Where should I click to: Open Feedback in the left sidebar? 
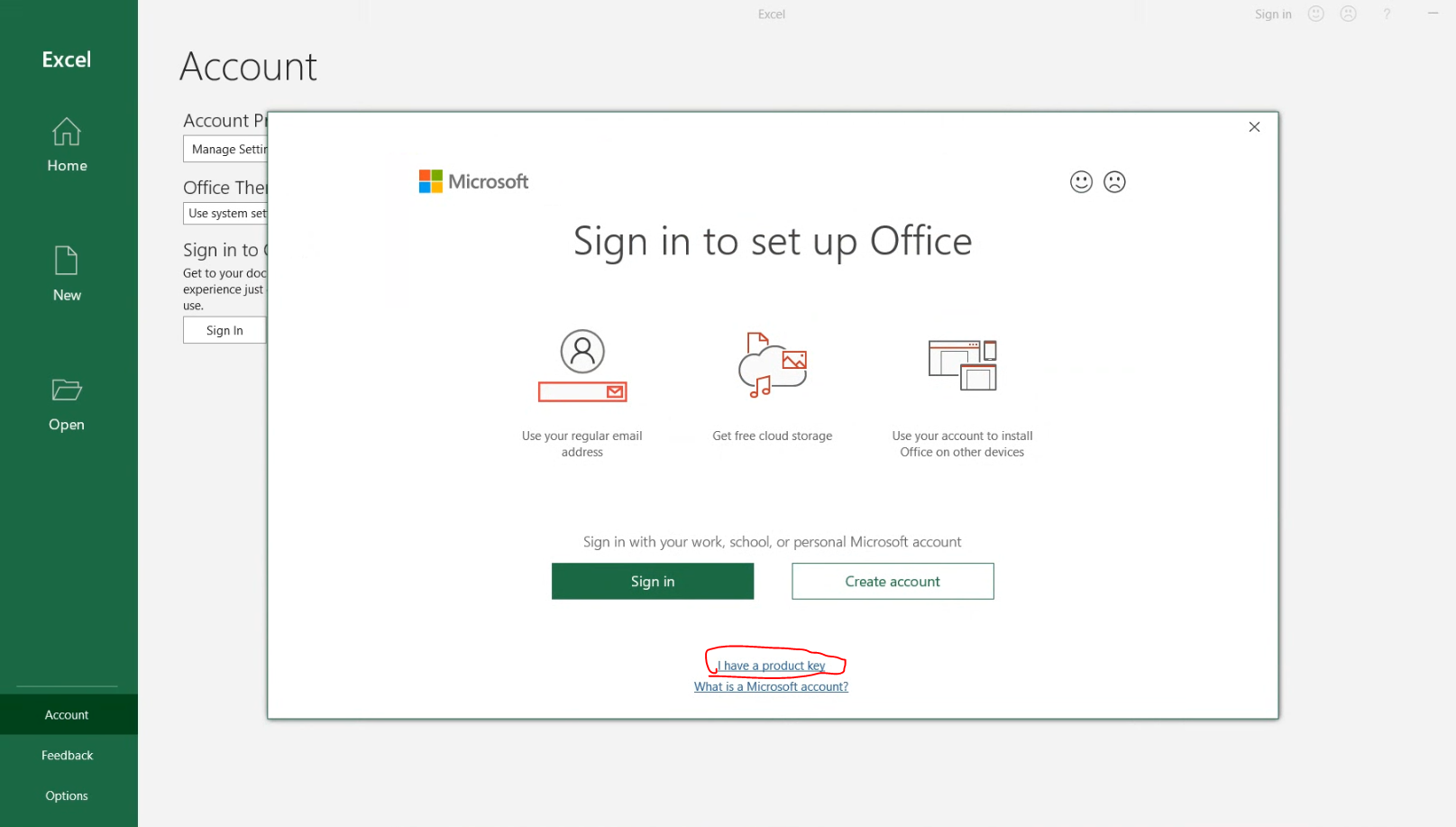click(68, 755)
